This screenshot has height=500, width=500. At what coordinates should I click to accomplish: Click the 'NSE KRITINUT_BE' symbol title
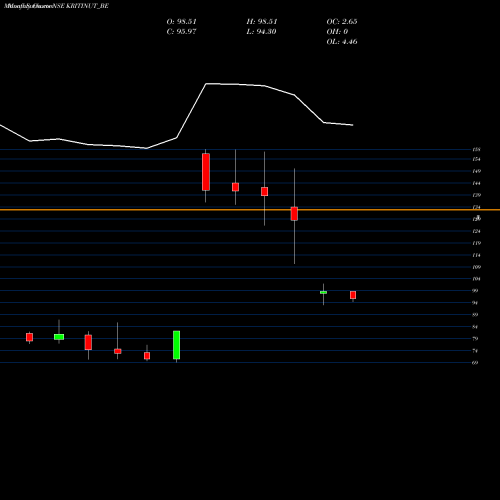click(80, 6)
